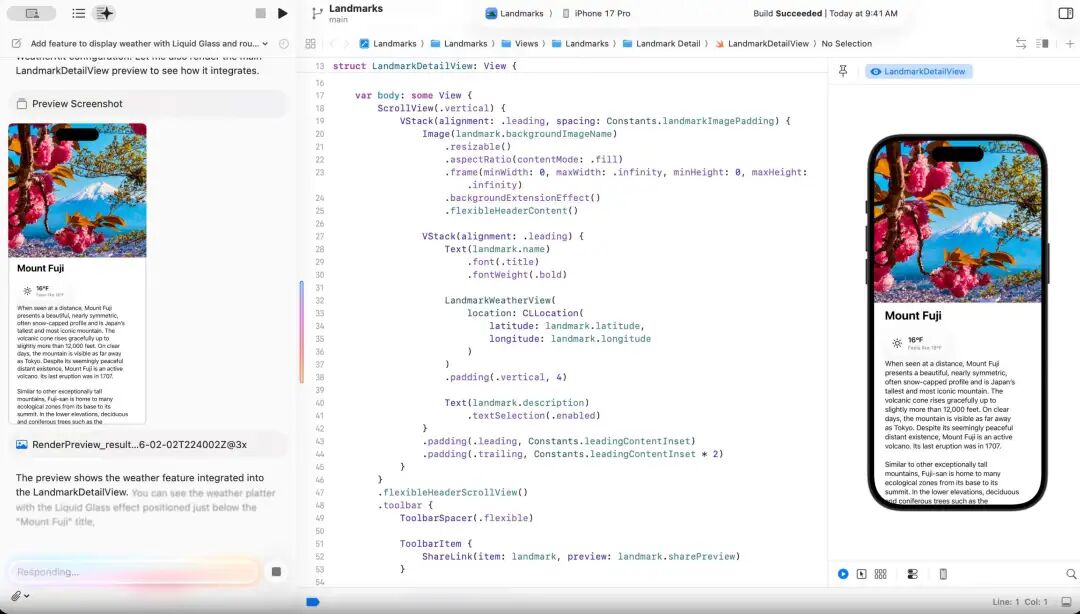Pin the canvas preview
This screenshot has height=614, width=1080.
click(x=843, y=72)
